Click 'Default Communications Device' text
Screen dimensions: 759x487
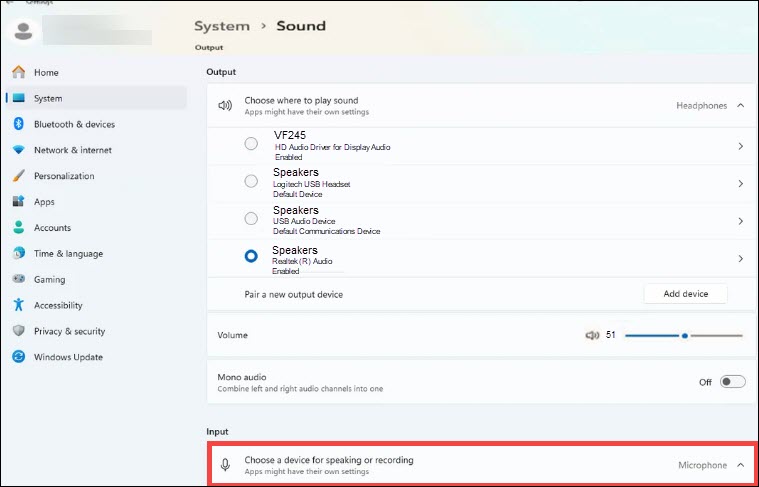[326, 231]
